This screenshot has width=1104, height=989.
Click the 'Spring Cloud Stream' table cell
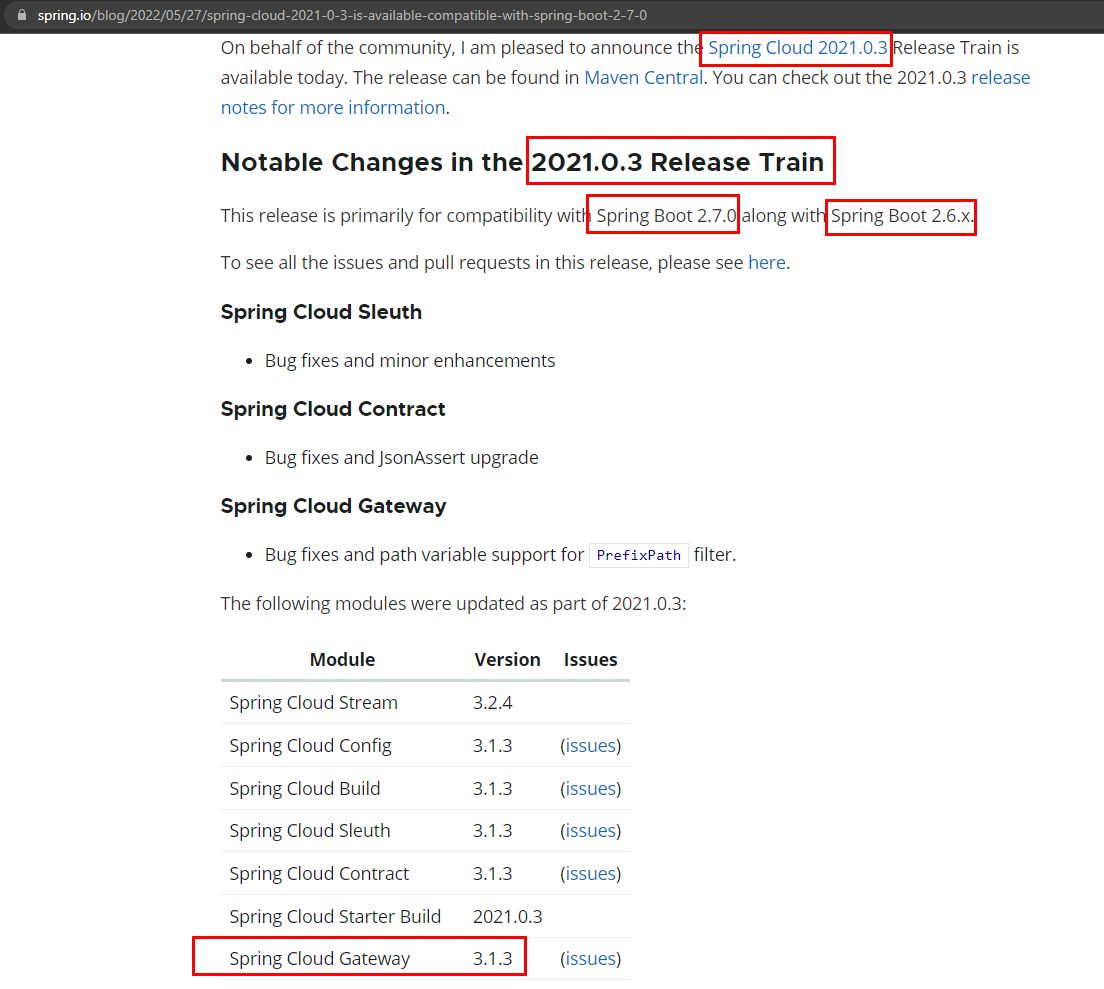click(x=313, y=703)
